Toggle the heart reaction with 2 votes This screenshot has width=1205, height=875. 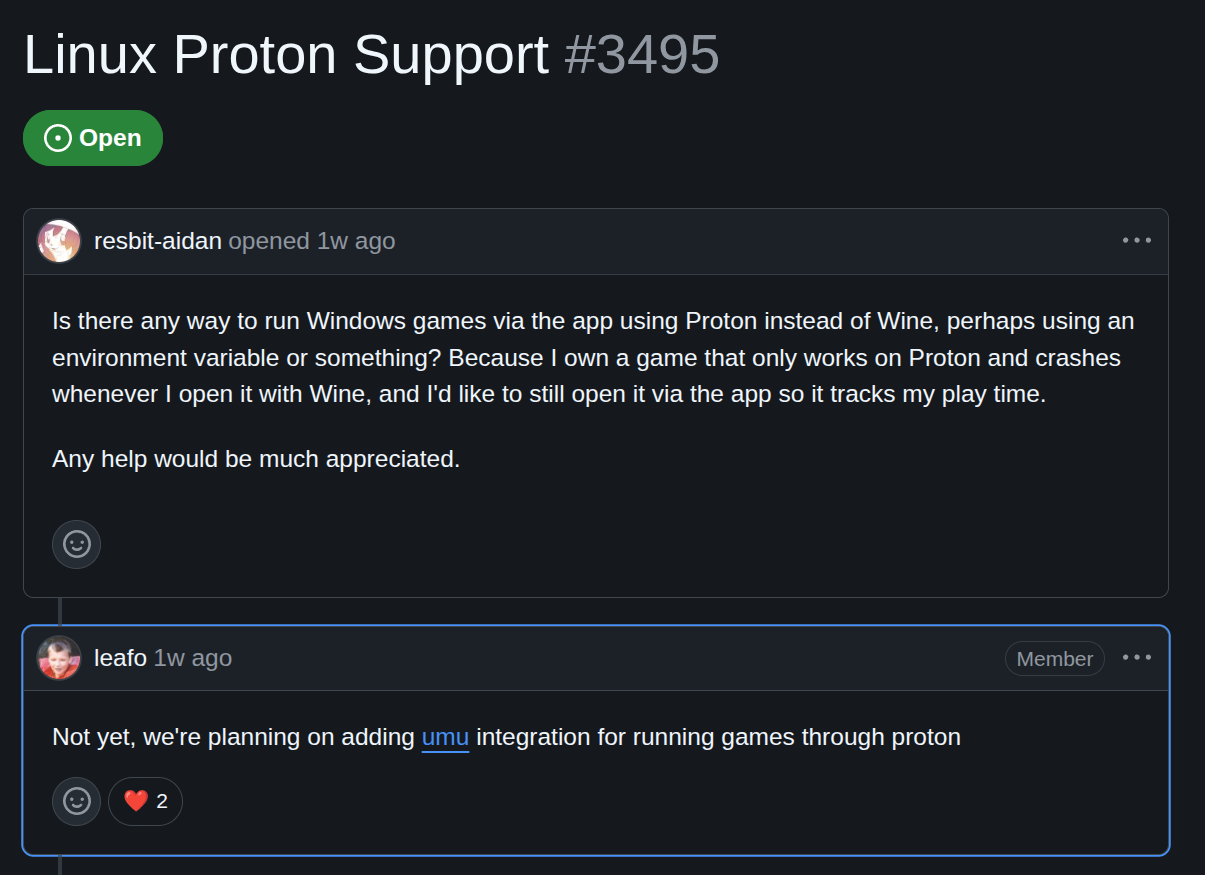pos(145,801)
